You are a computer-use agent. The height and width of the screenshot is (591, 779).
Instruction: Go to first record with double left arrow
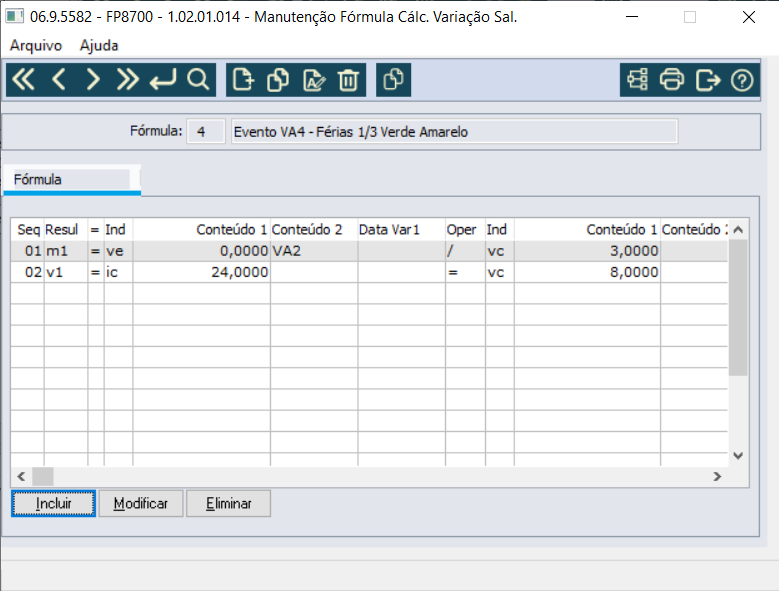[24, 79]
